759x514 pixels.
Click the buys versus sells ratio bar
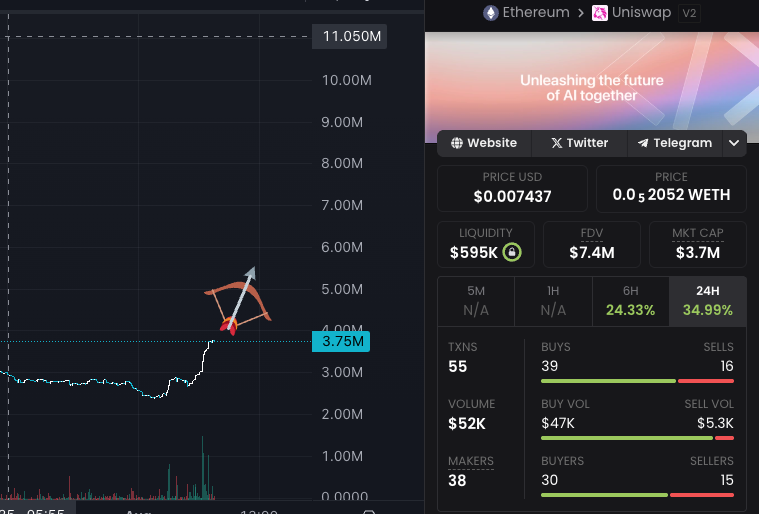coord(637,381)
